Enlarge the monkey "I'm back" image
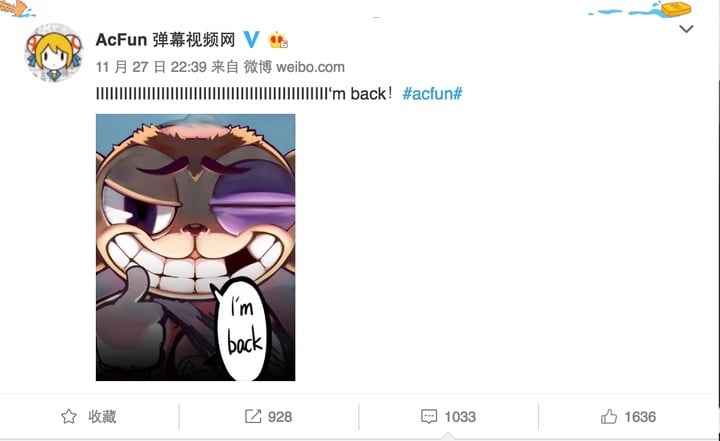The height and width of the screenshot is (441, 720). click(x=196, y=247)
